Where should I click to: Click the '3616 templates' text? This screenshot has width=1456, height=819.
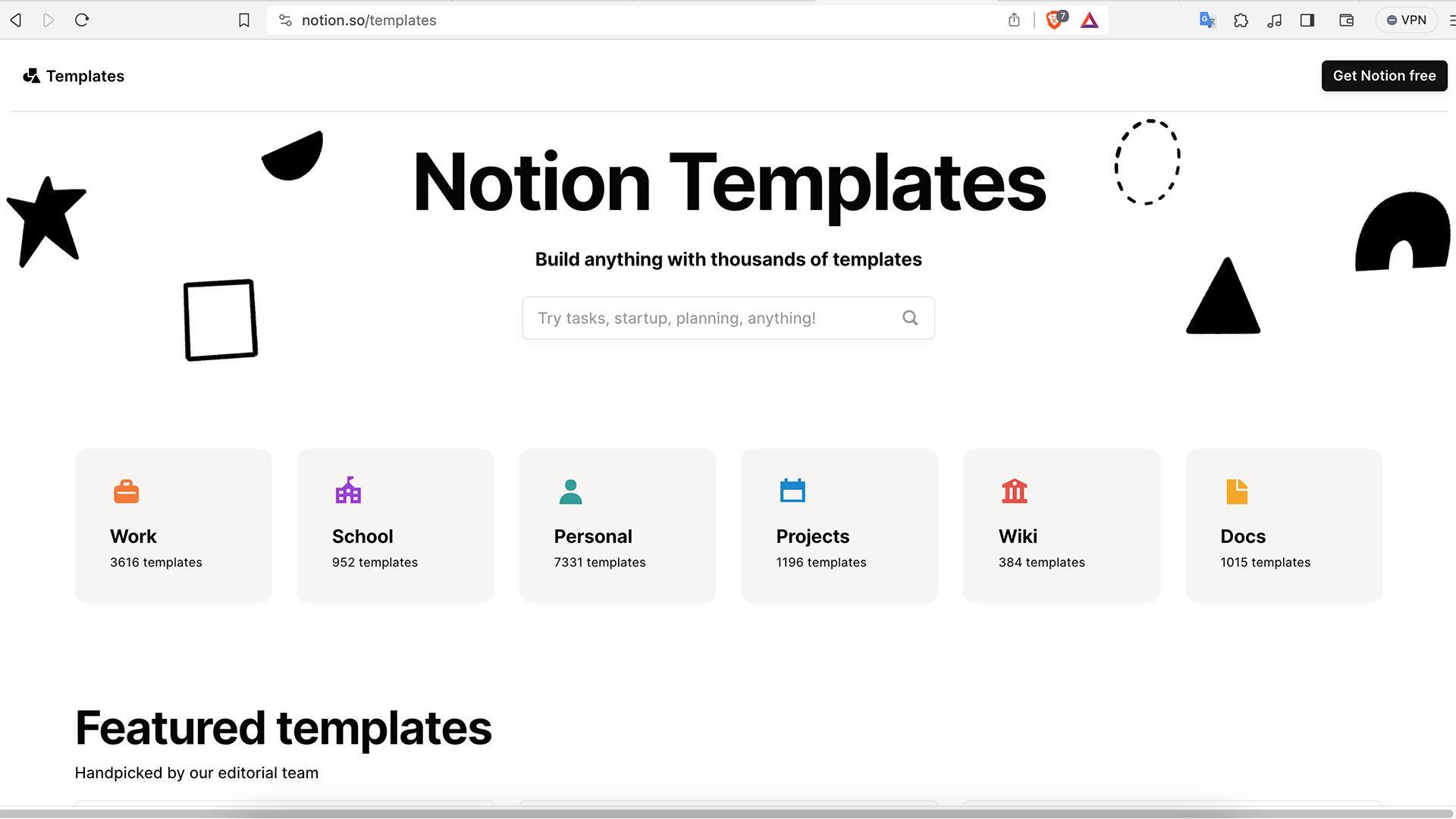coord(156,562)
